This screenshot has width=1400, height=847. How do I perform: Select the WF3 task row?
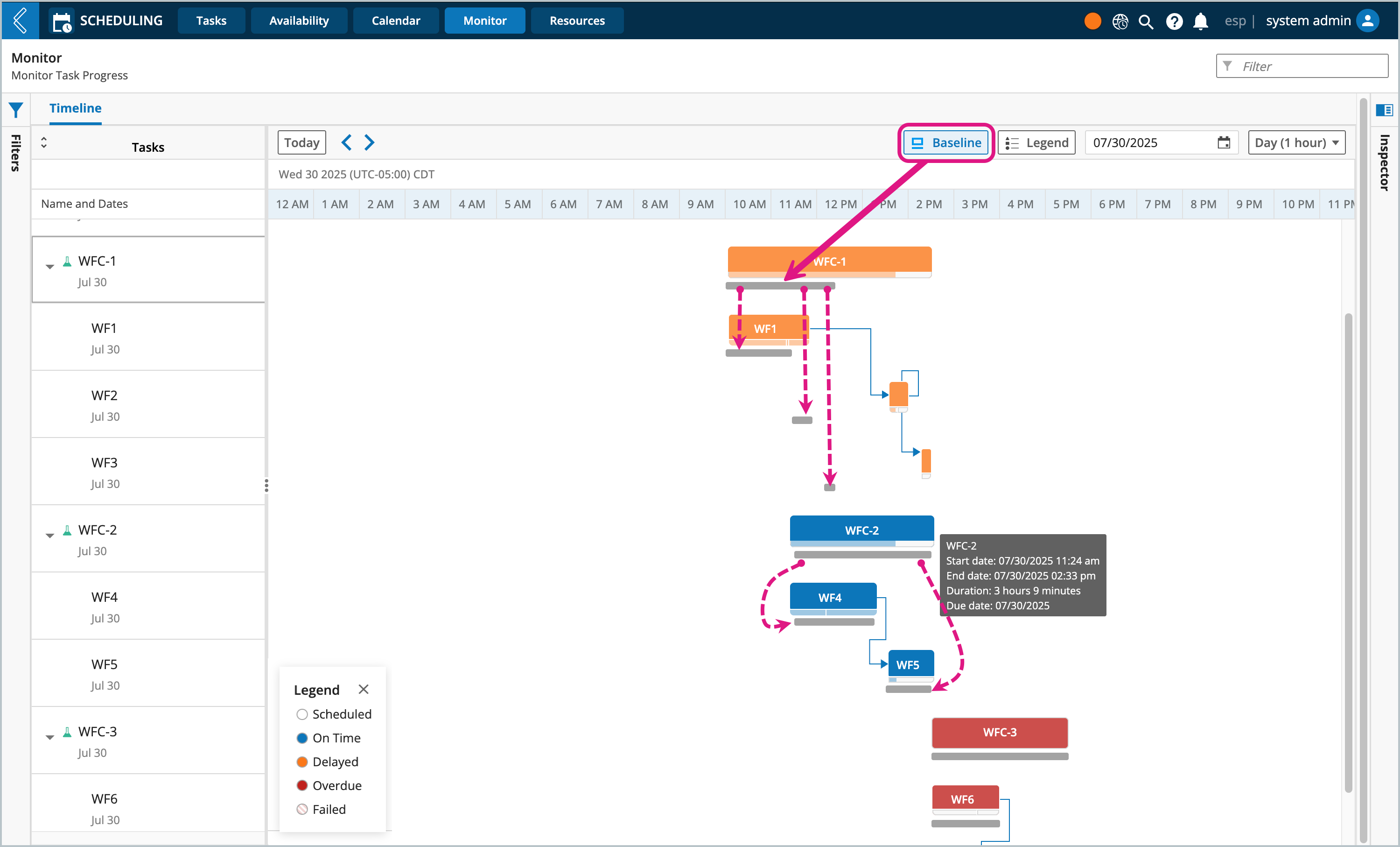click(148, 471)
